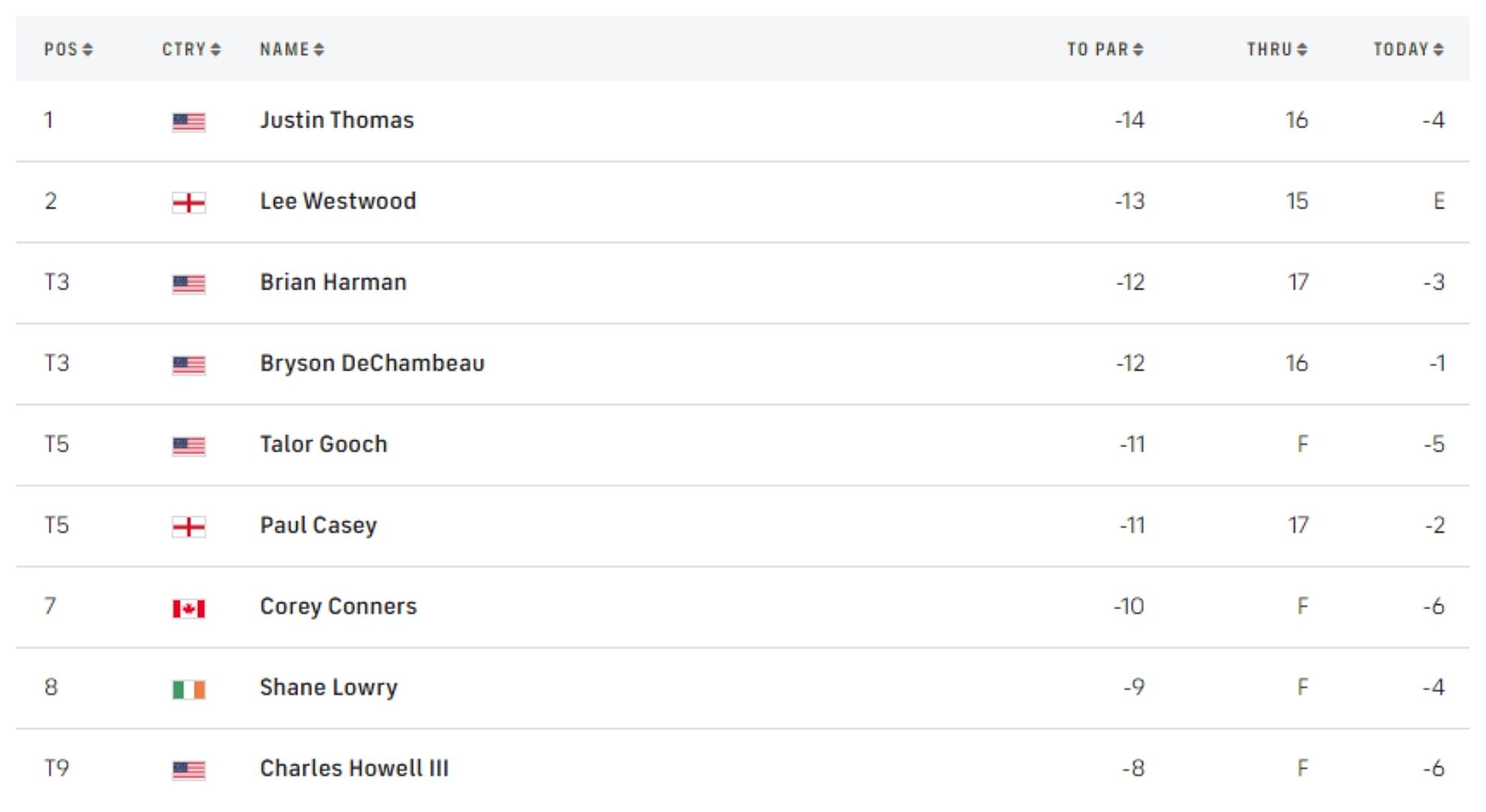The image size is (1486, 812).
Task: Sort by TO PAR column
Action: coord(1105,50)
